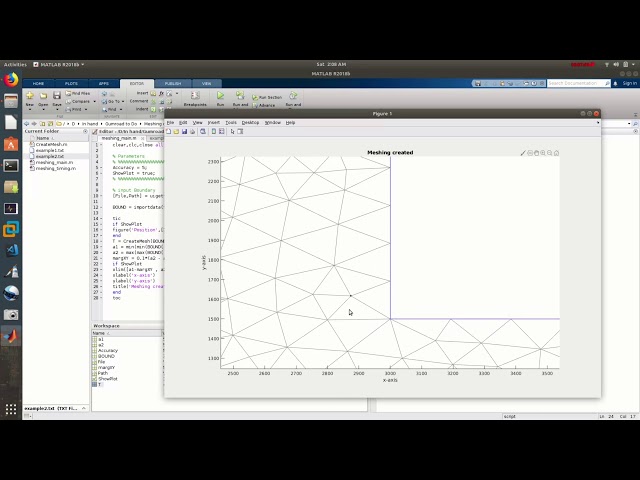Click the axes restore view home icon
Image resolution: width=640 pixels, height=480 pixels.
[x=556, y=153]
